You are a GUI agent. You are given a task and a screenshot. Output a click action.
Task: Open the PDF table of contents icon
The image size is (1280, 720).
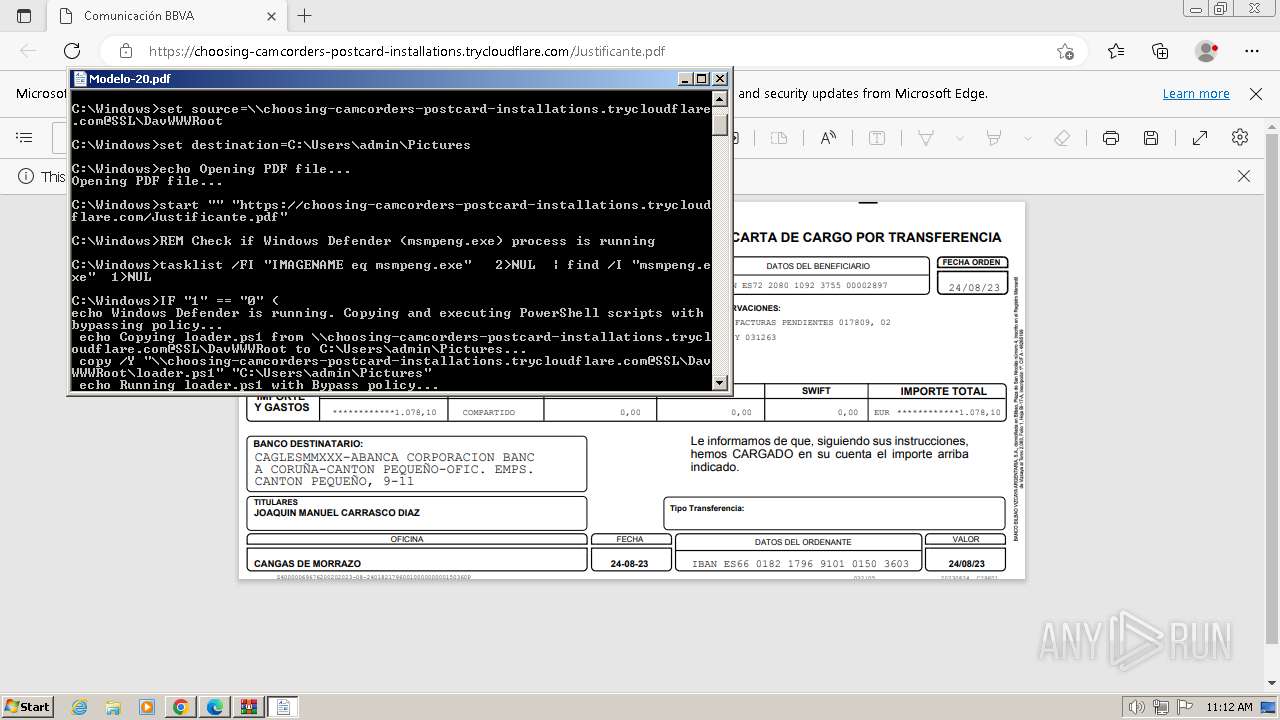tap(25, 138)
